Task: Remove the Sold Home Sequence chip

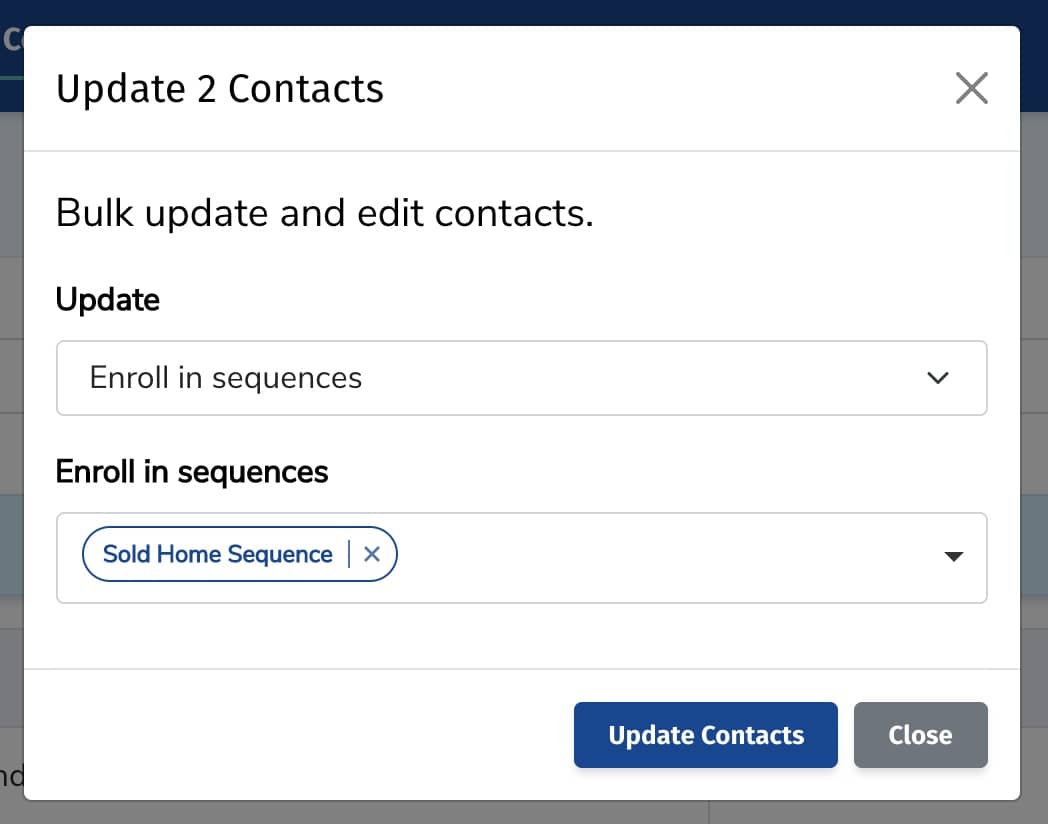Action: [x=372, y=554]
